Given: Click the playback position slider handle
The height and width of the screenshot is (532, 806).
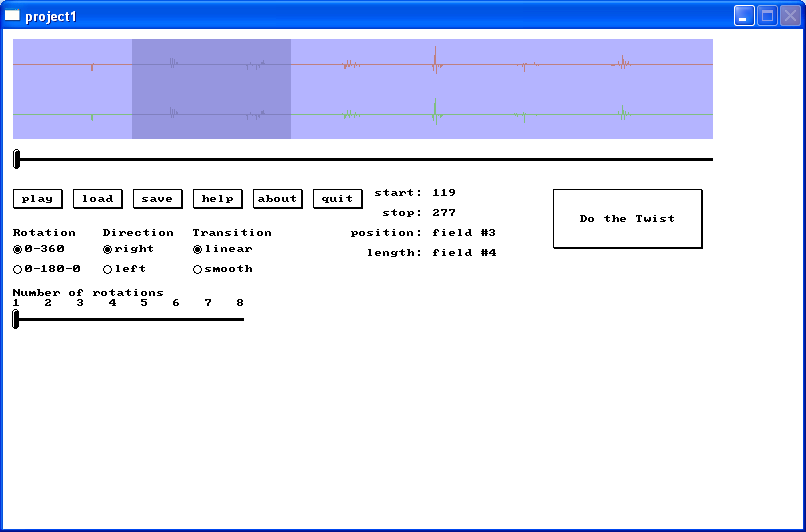Looking at the screenshot, I should click(x=16, y=159).
